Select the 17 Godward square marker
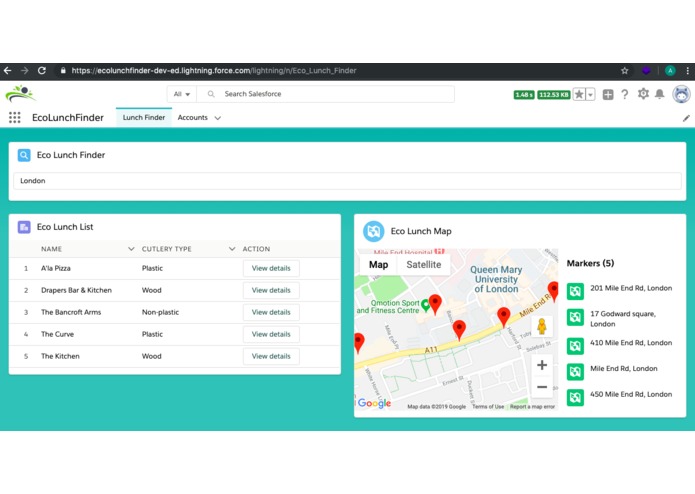Viewport: 695px width, 494px height. (620, 318)
